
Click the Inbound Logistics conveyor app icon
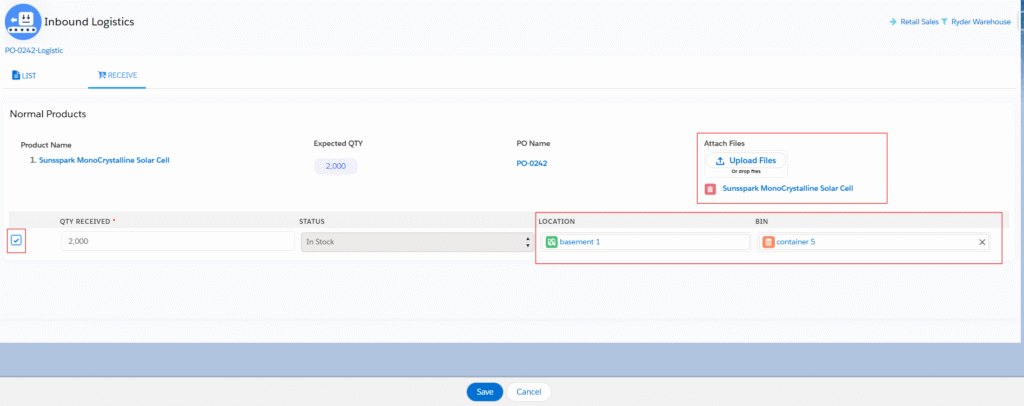pyautogui.click(x=22, y=21)
